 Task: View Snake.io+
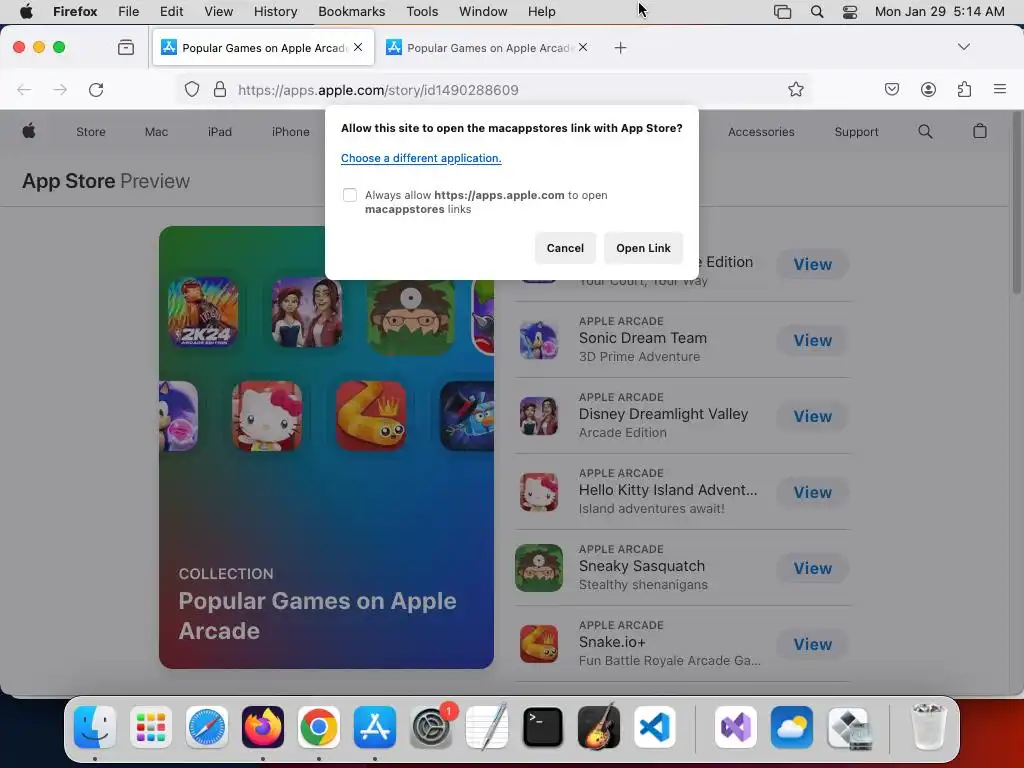click(x=812, y=644)
